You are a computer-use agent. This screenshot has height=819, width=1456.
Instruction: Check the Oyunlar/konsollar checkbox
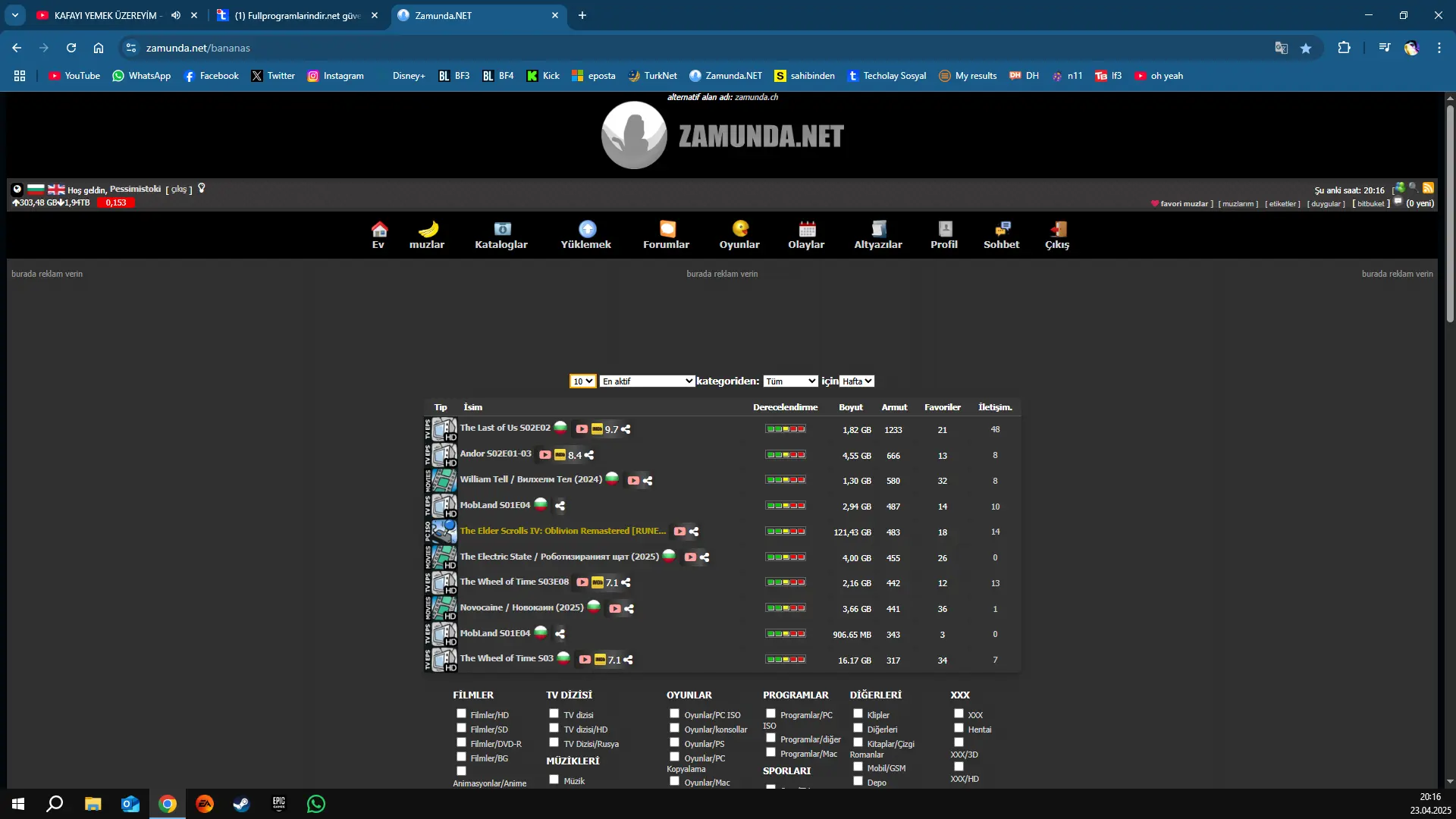pos(675,728)
